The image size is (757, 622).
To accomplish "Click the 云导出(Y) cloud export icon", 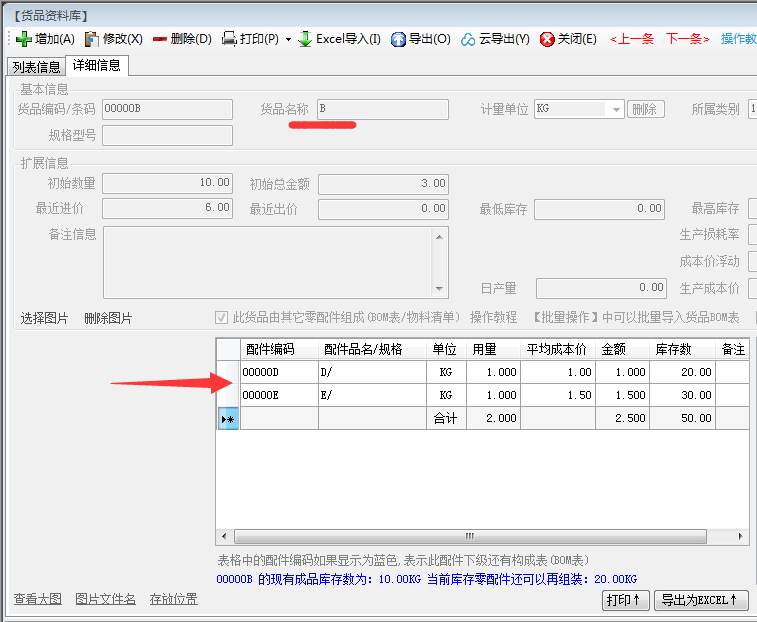I will pos(468,39).
